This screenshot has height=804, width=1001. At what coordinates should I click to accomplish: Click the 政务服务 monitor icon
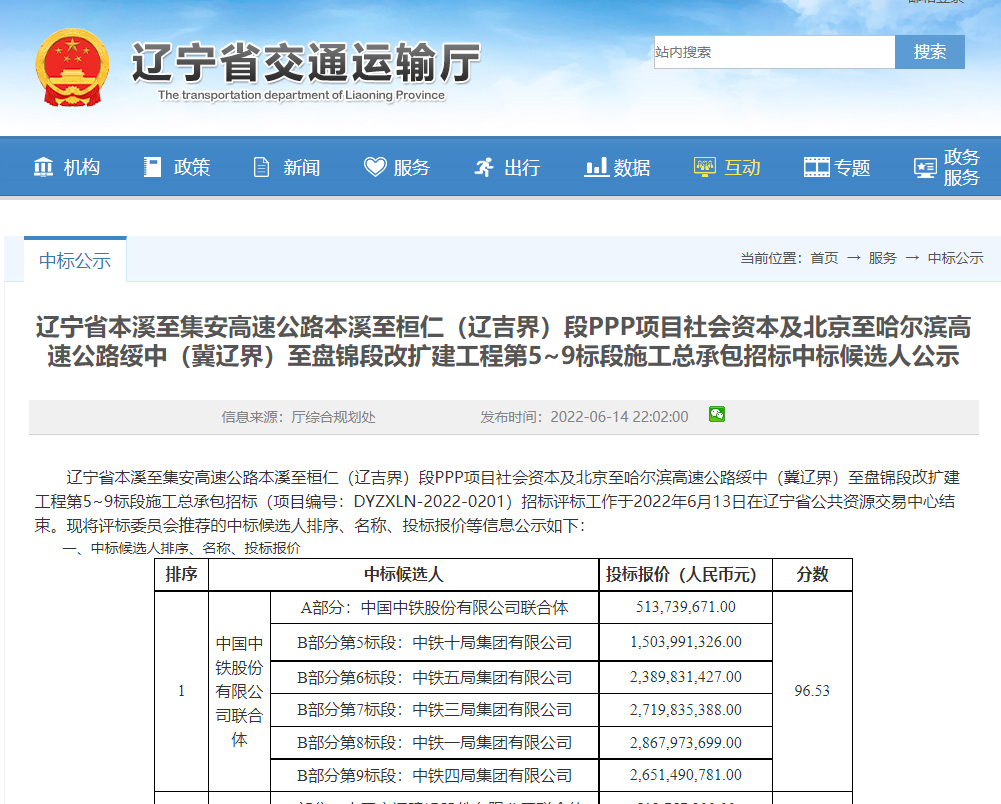pyautogui.click(x=925, y=167)
